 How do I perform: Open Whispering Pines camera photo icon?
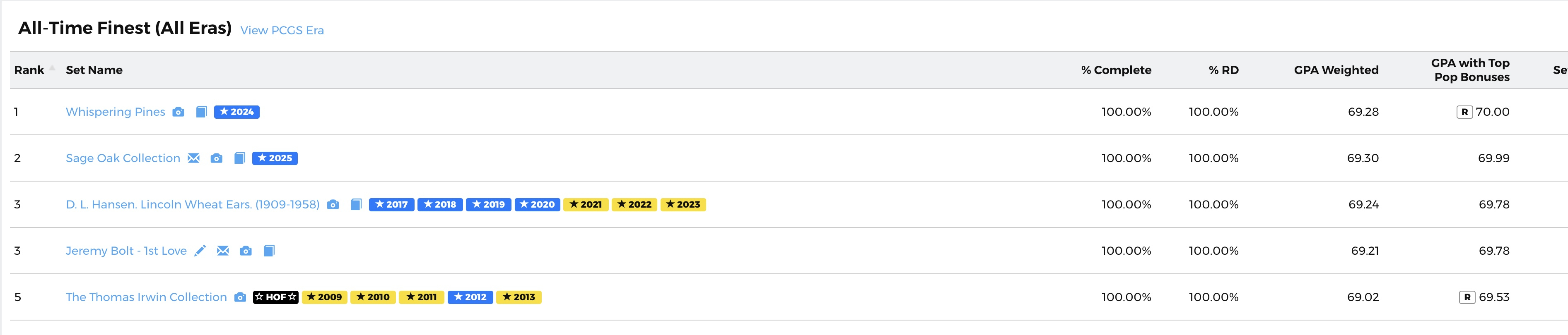click(179, 112)
